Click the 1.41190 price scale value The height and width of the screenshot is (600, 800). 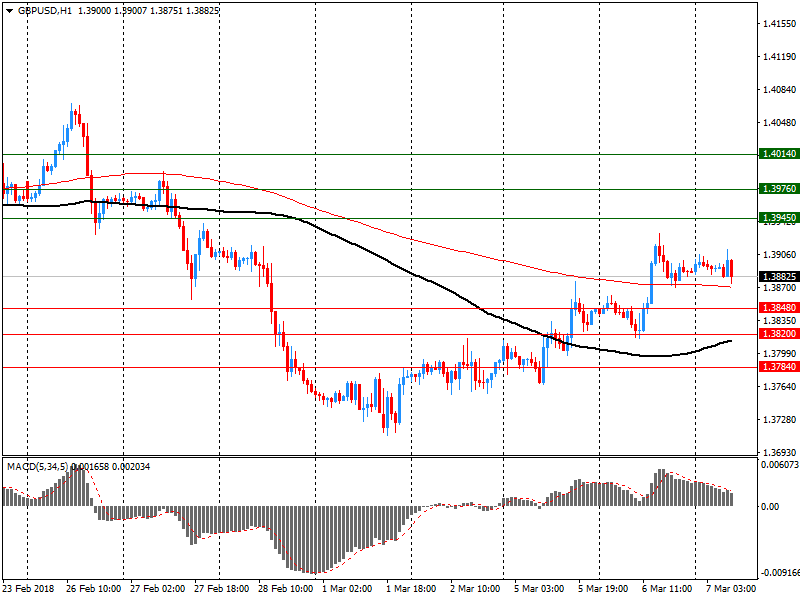tap(779, 57)
